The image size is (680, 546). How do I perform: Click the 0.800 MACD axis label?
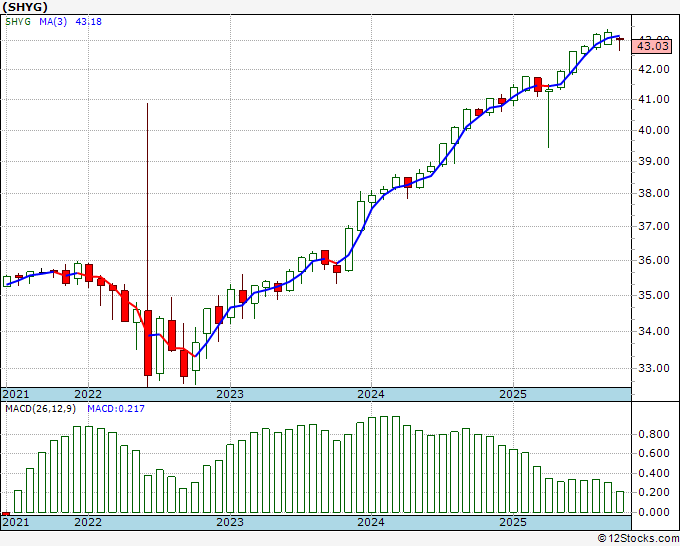(x=654, y=434)
